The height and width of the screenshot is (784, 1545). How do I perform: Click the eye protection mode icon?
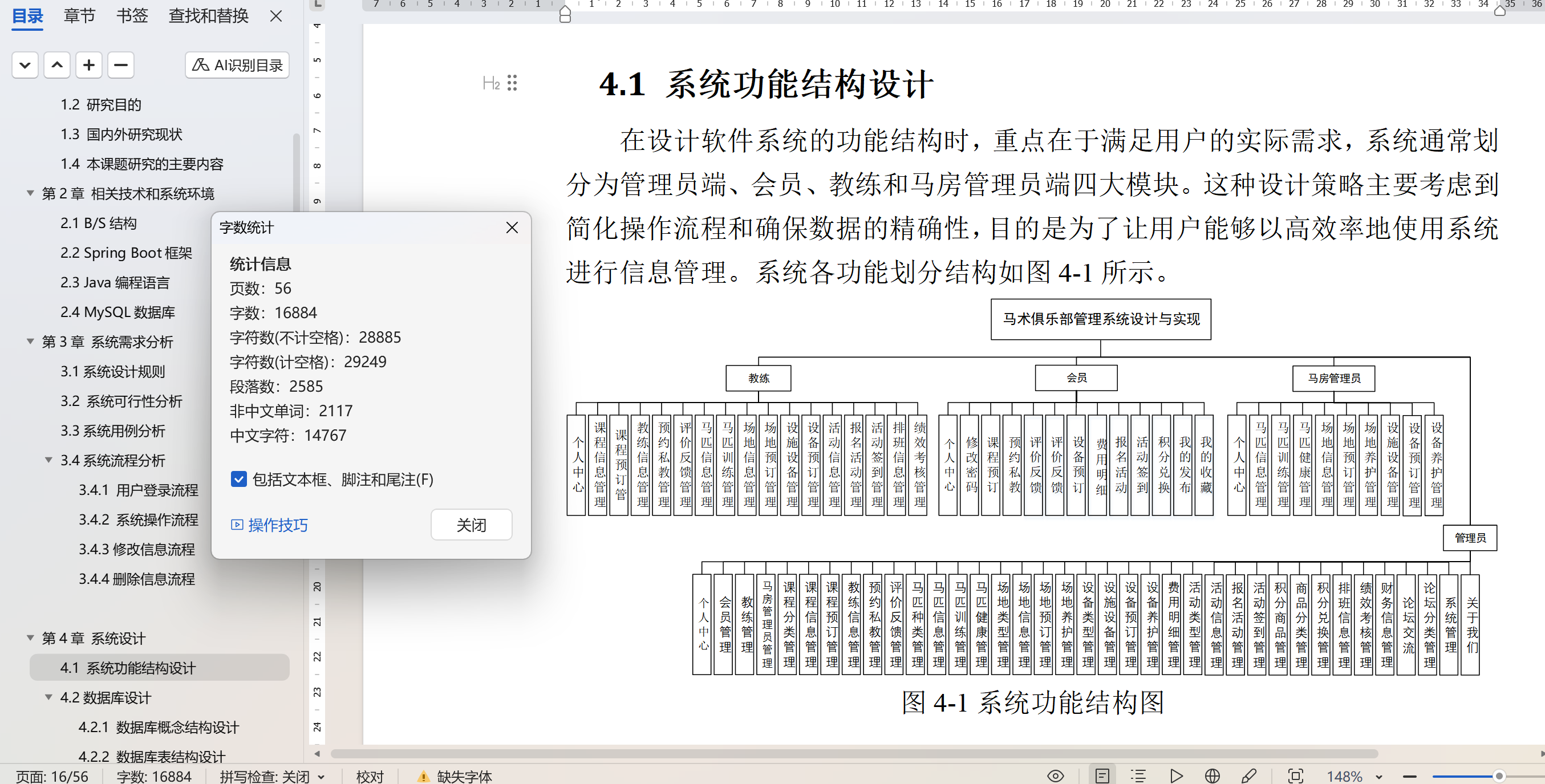[x=1055, y=775]
